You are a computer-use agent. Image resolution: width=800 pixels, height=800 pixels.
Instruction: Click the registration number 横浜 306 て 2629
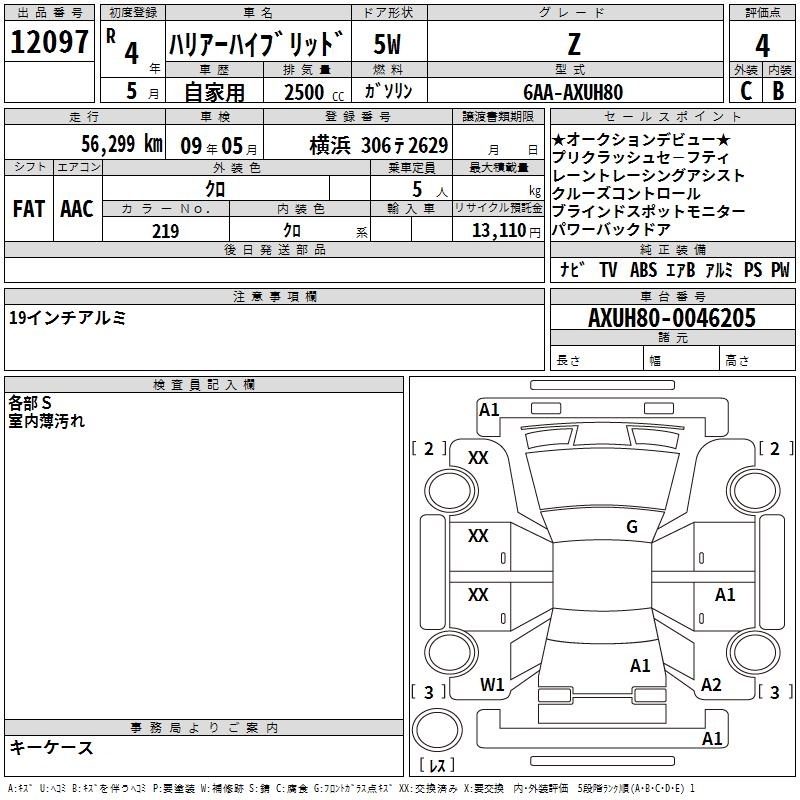[x=379, y=146]
